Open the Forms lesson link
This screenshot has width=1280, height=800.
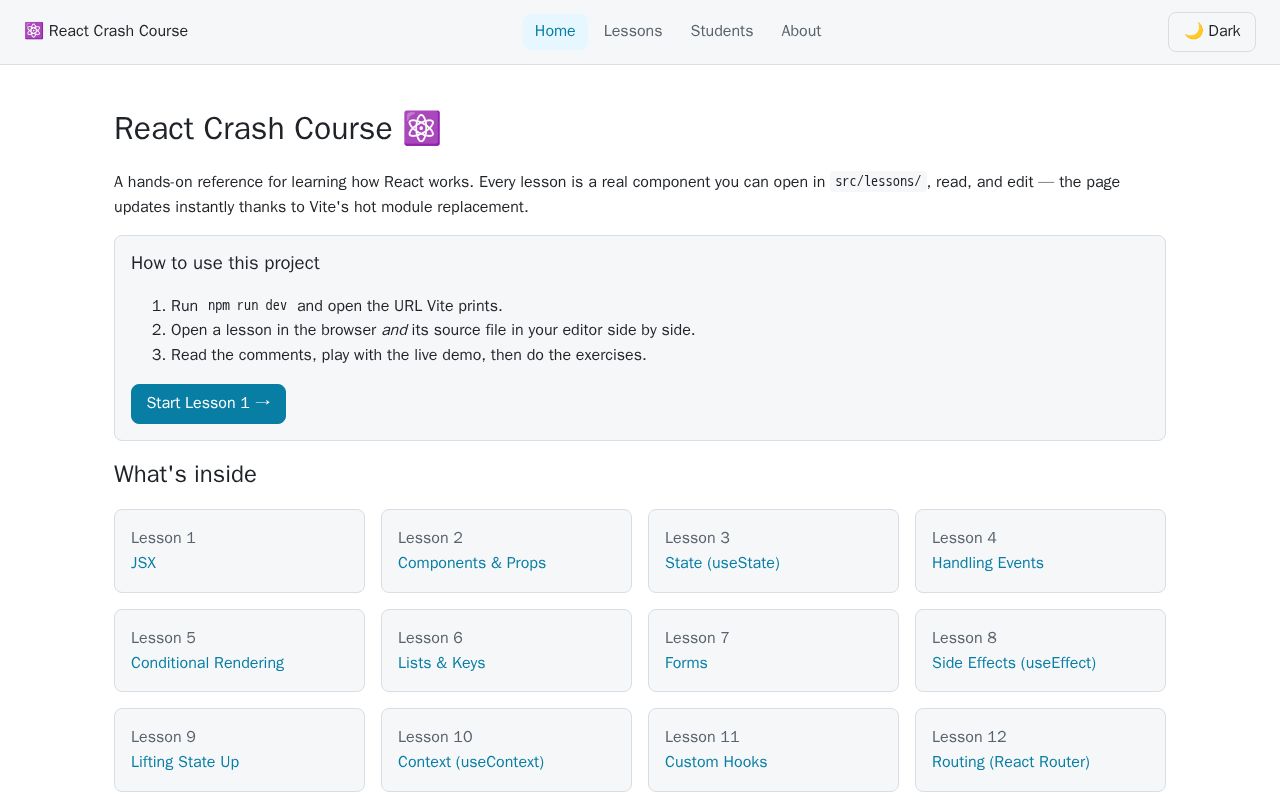tap(686, 663)
